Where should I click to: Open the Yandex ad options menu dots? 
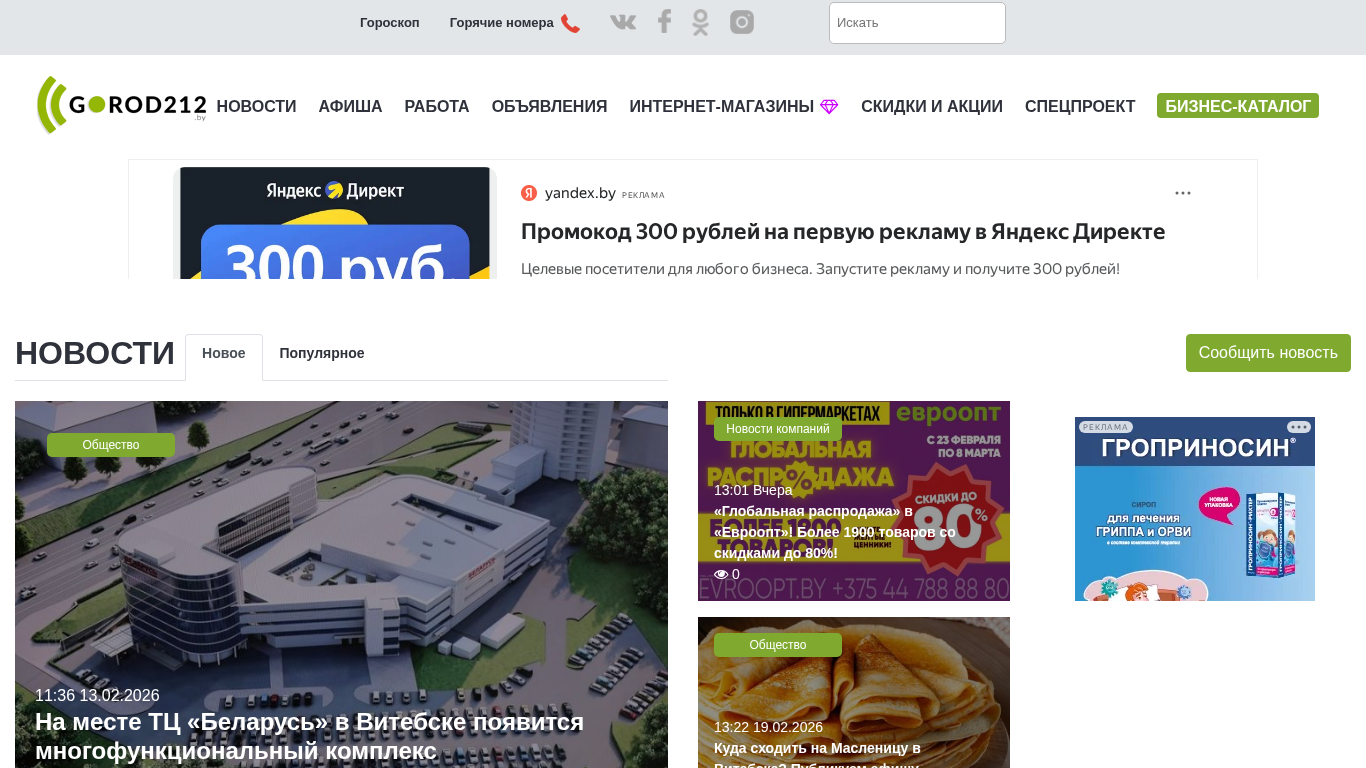pos(1183,193)
